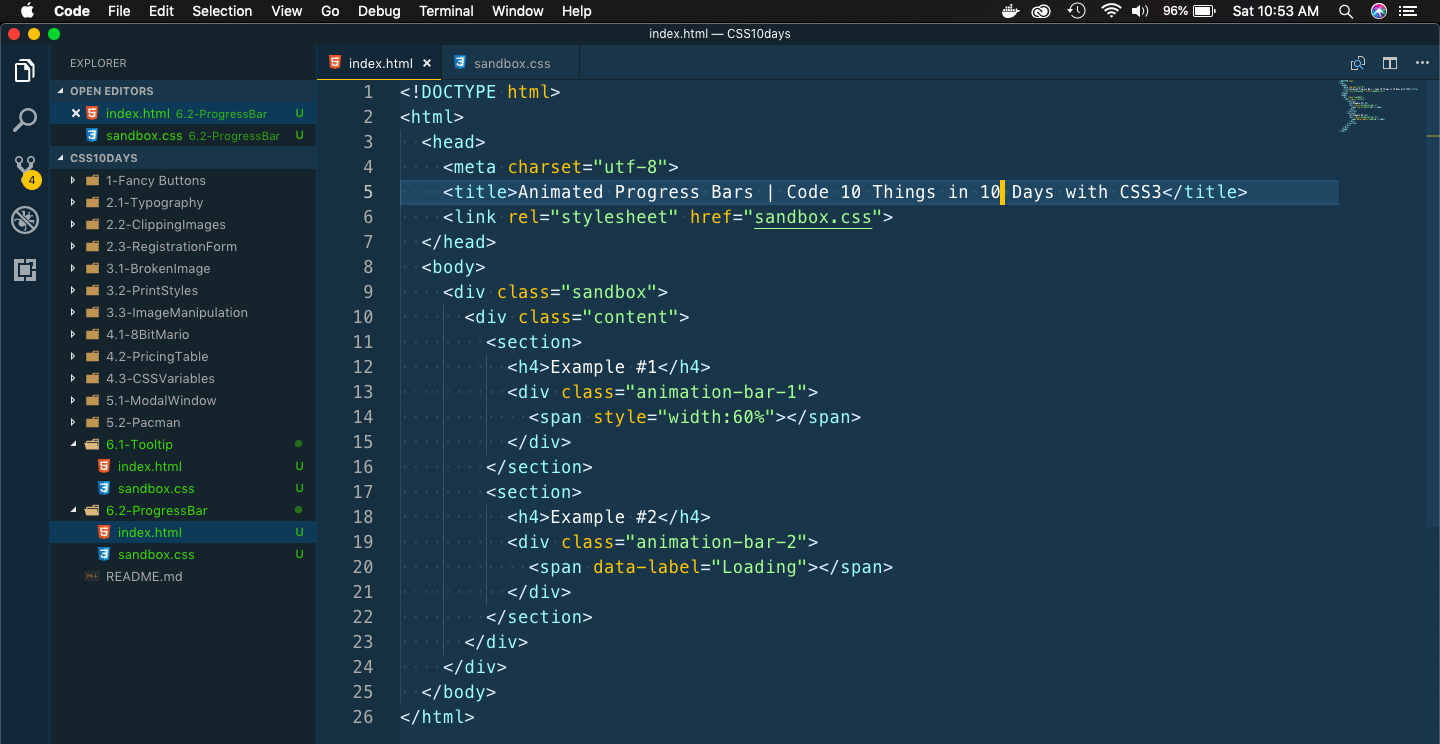
Task: Open the View menu
Action: point(287,11)
